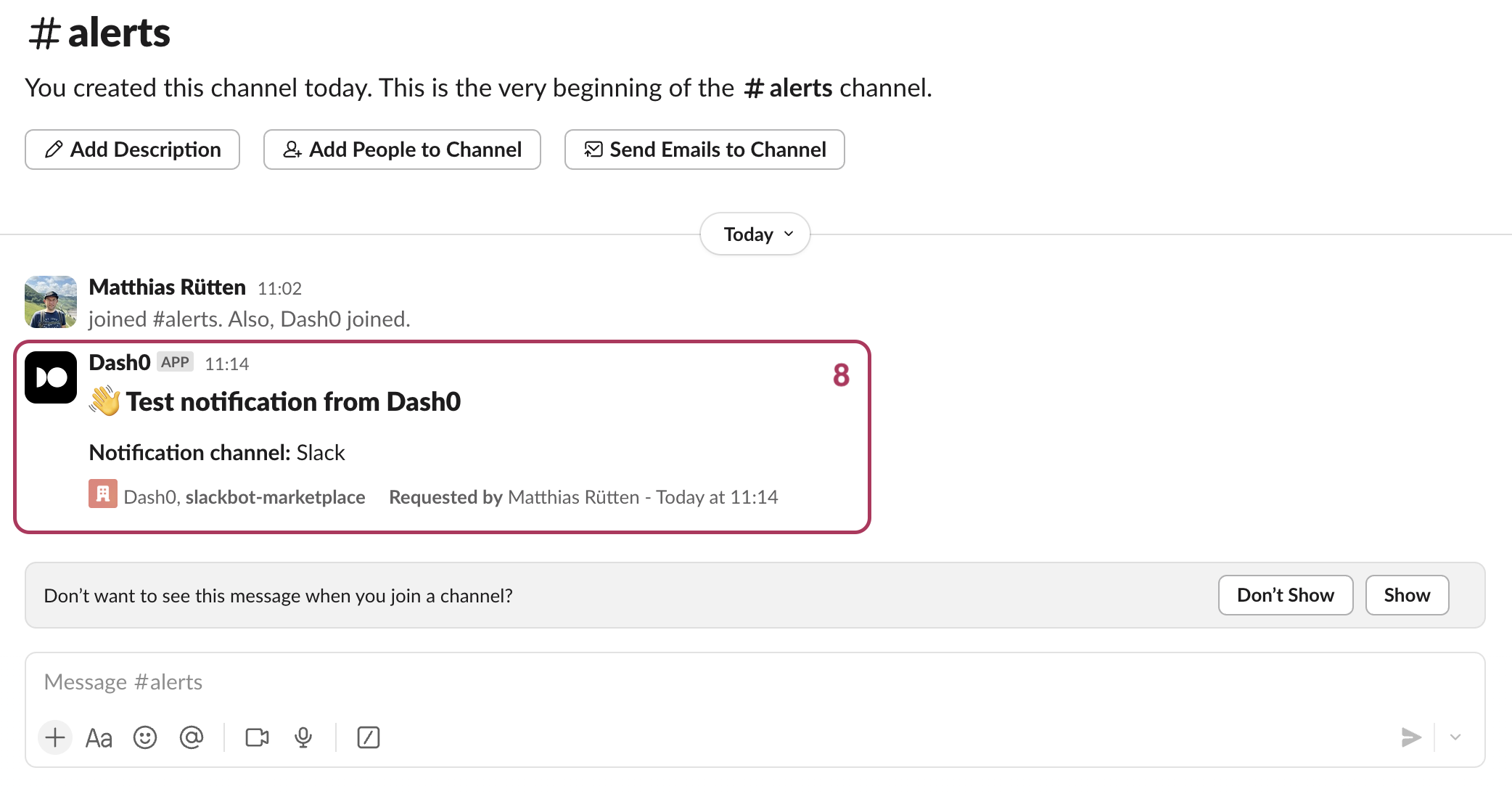Open Send Emails to Channel

[704, 150]
